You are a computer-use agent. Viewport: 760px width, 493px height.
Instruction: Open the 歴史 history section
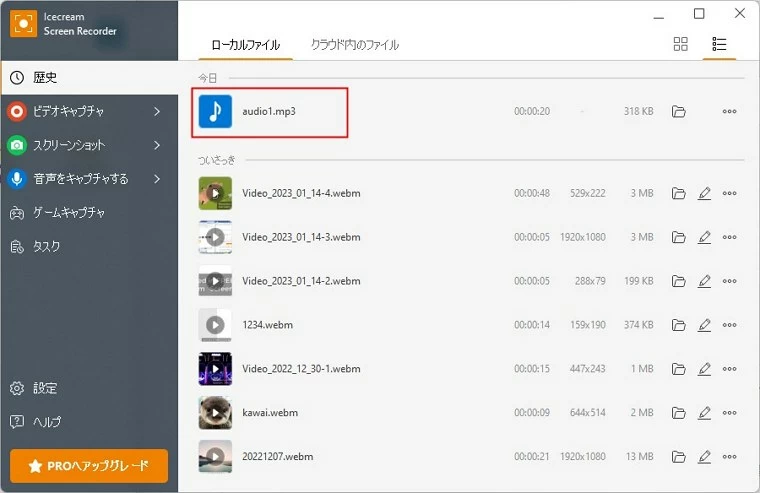coord(45,77)
